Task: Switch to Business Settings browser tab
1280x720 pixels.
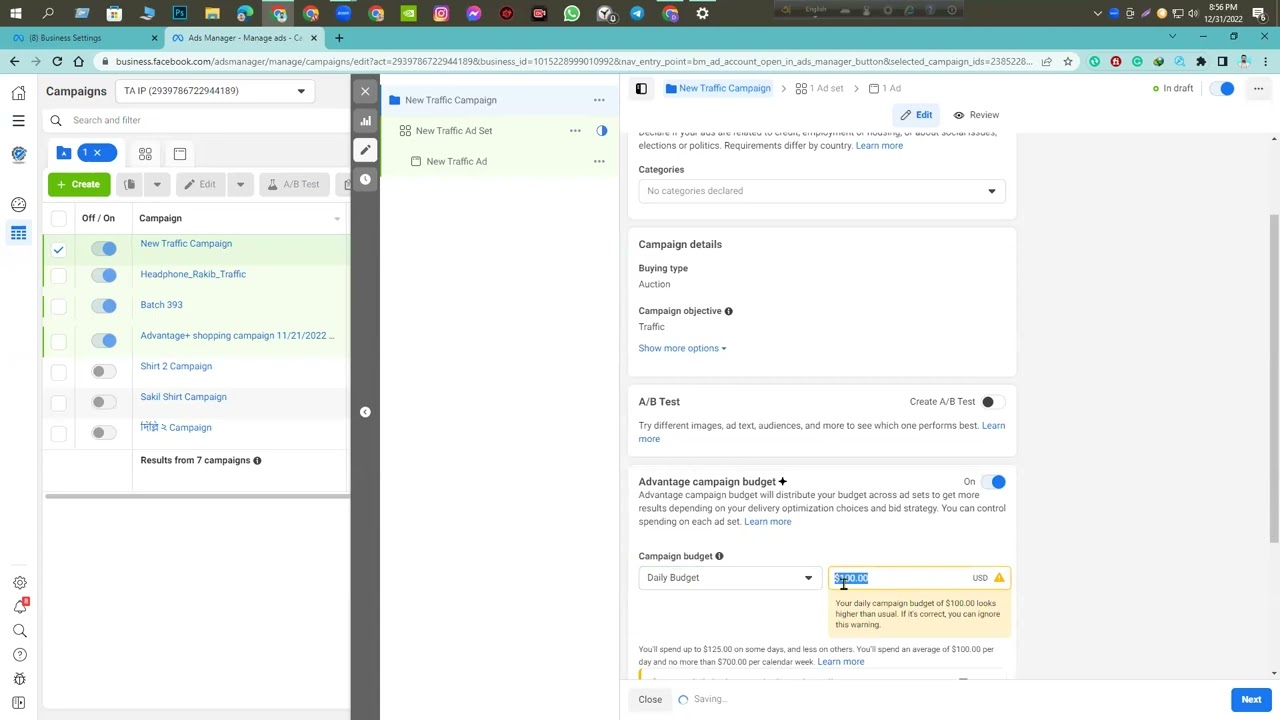Action: pyautogui.click(x=82, y=38)
